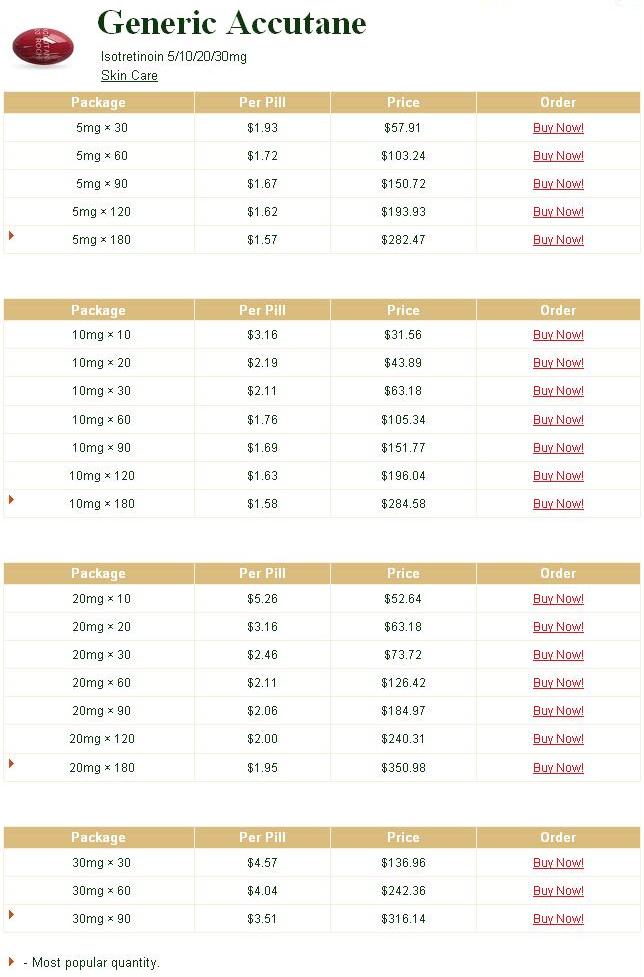Order the 5mg × 90 package

[558, 184]
